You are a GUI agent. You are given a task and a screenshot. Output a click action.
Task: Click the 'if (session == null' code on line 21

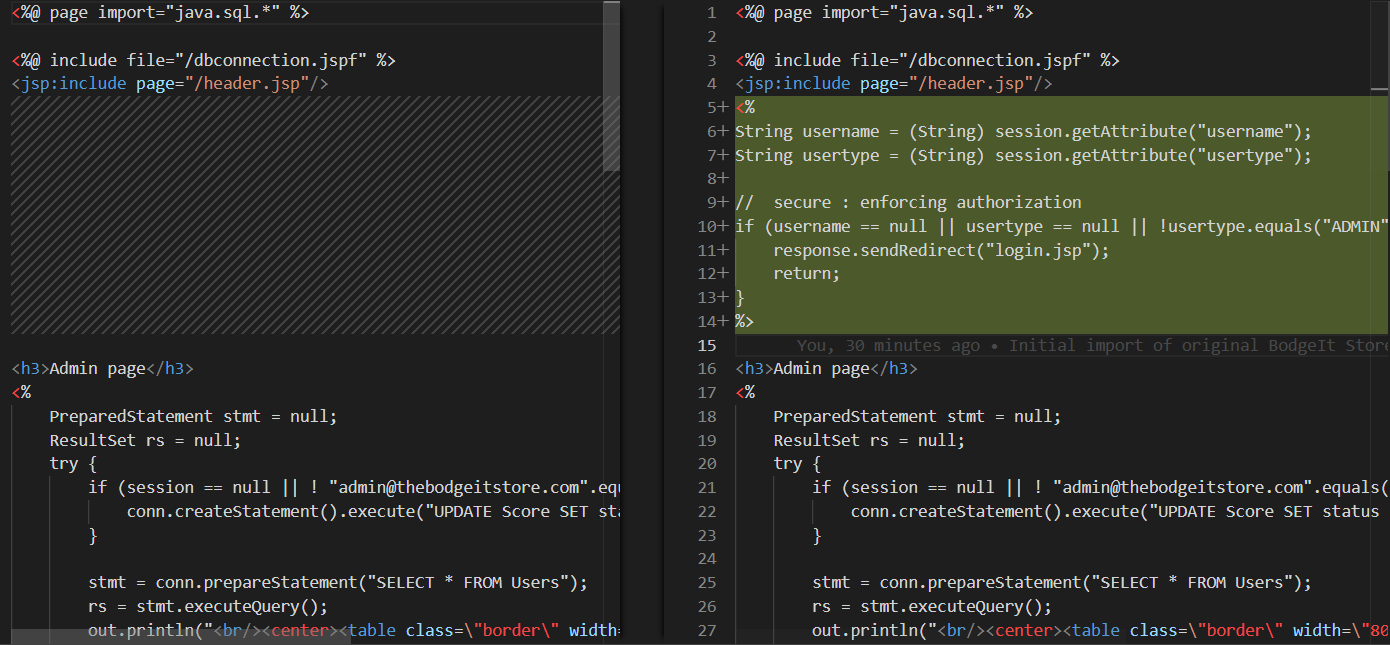(1101, 488)
